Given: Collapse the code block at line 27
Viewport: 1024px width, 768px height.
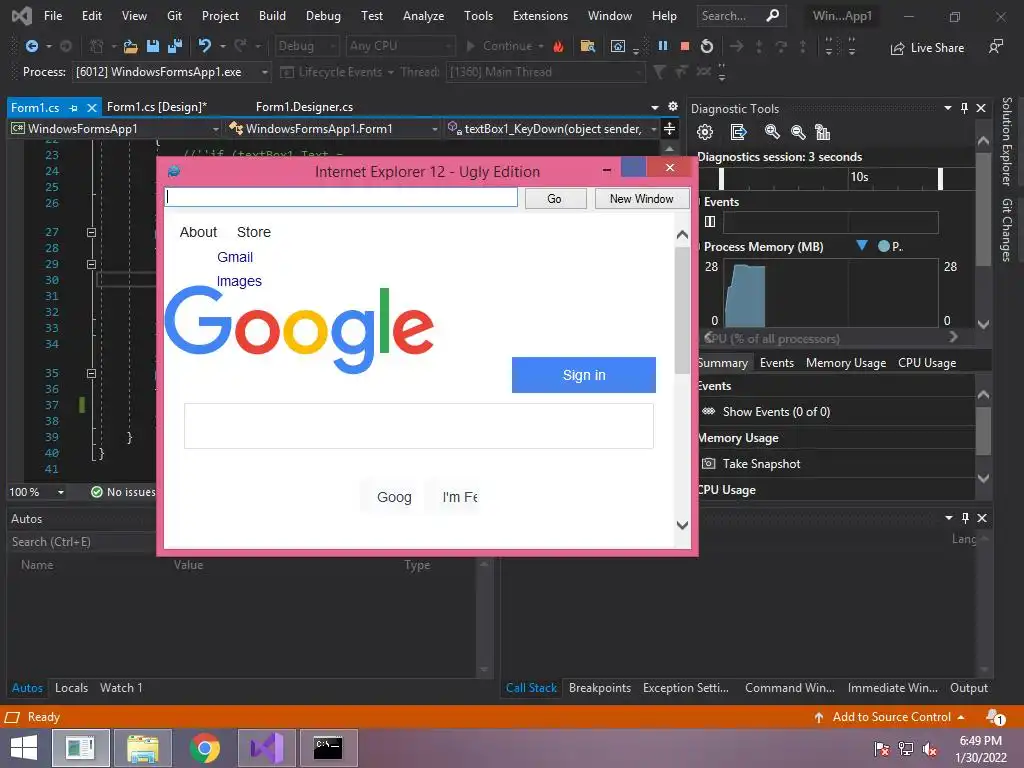Looking at the screenshot, I should point(91,232).
